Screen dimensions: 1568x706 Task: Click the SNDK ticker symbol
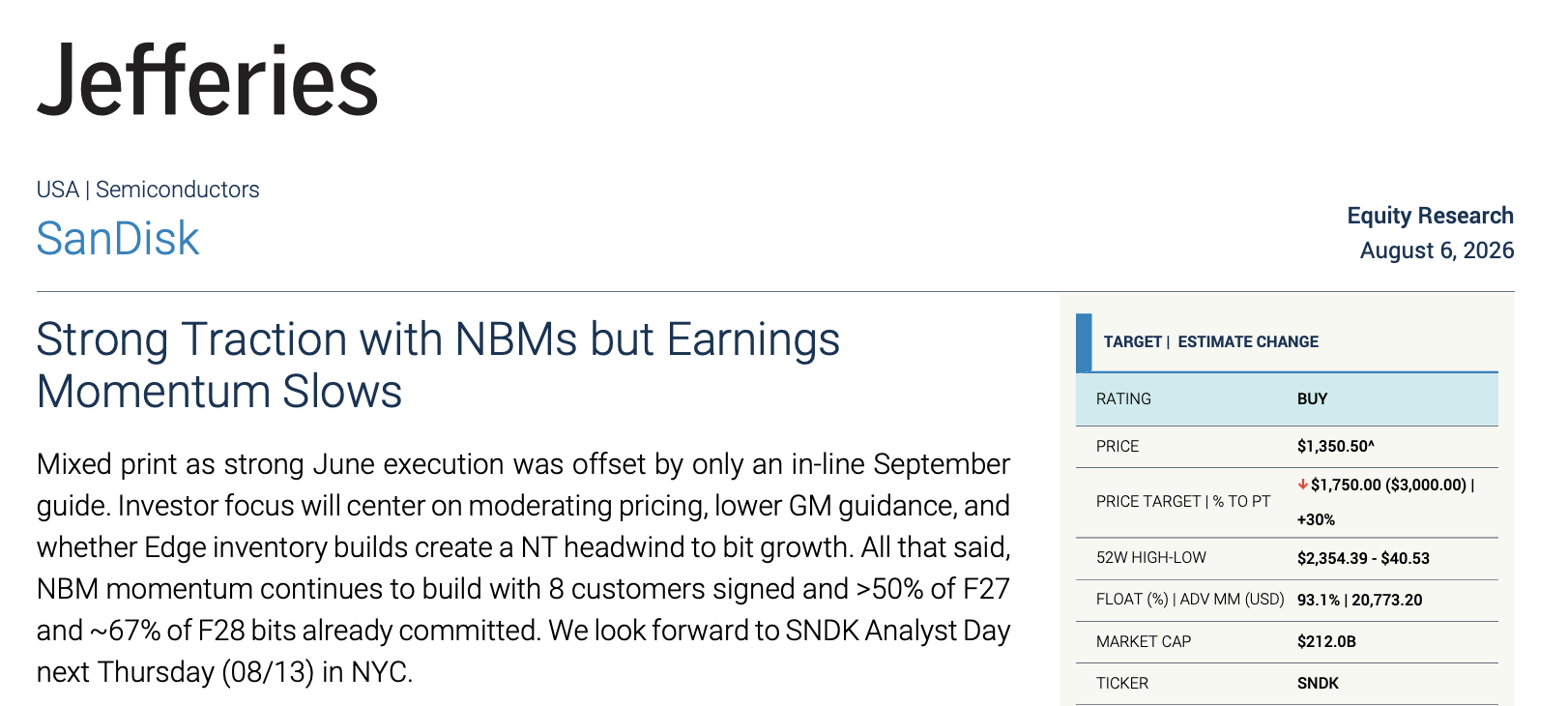pyautogui.click(x=1318, y=684)
